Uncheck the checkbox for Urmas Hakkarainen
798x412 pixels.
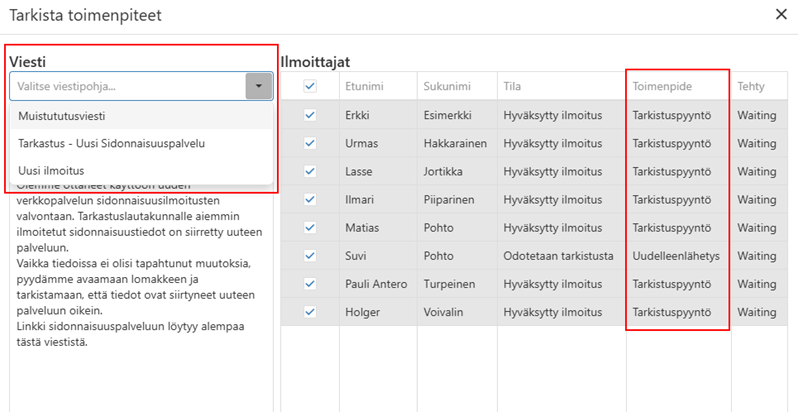[x=310, y=143]
